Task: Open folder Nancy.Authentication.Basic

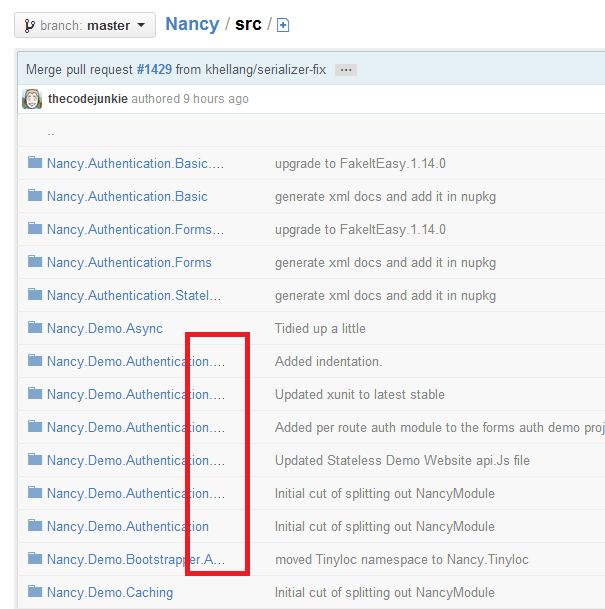Action: point(127,197)
